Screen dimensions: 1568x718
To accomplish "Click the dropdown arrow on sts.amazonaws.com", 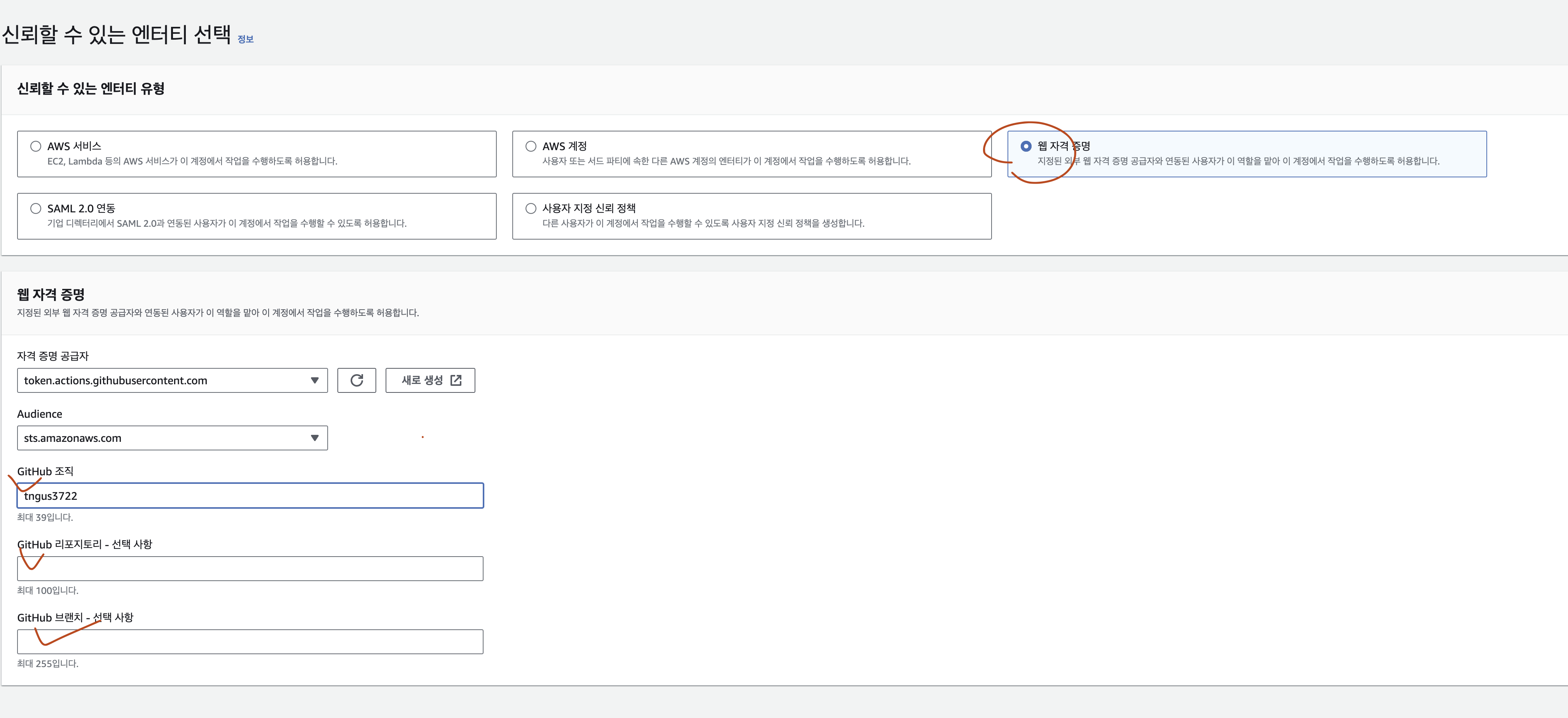I will tap(315, 437).
